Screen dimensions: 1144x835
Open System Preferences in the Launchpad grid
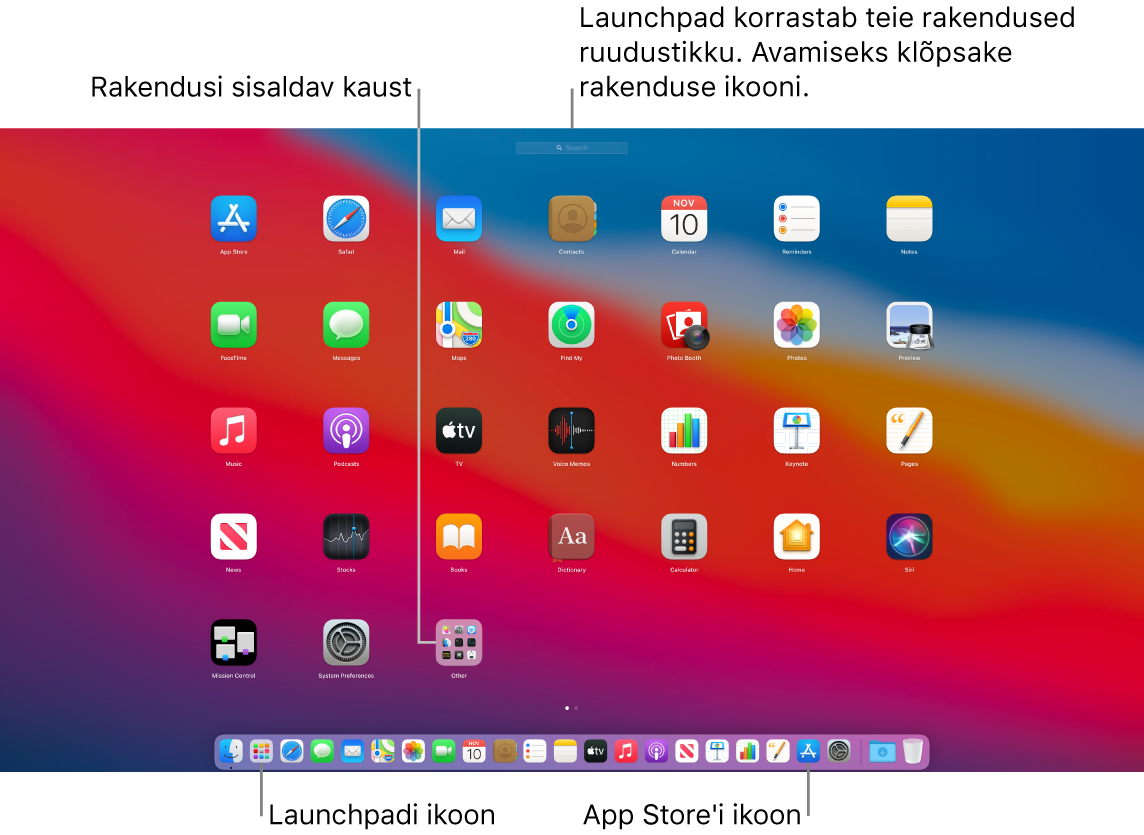pos(346,642)
